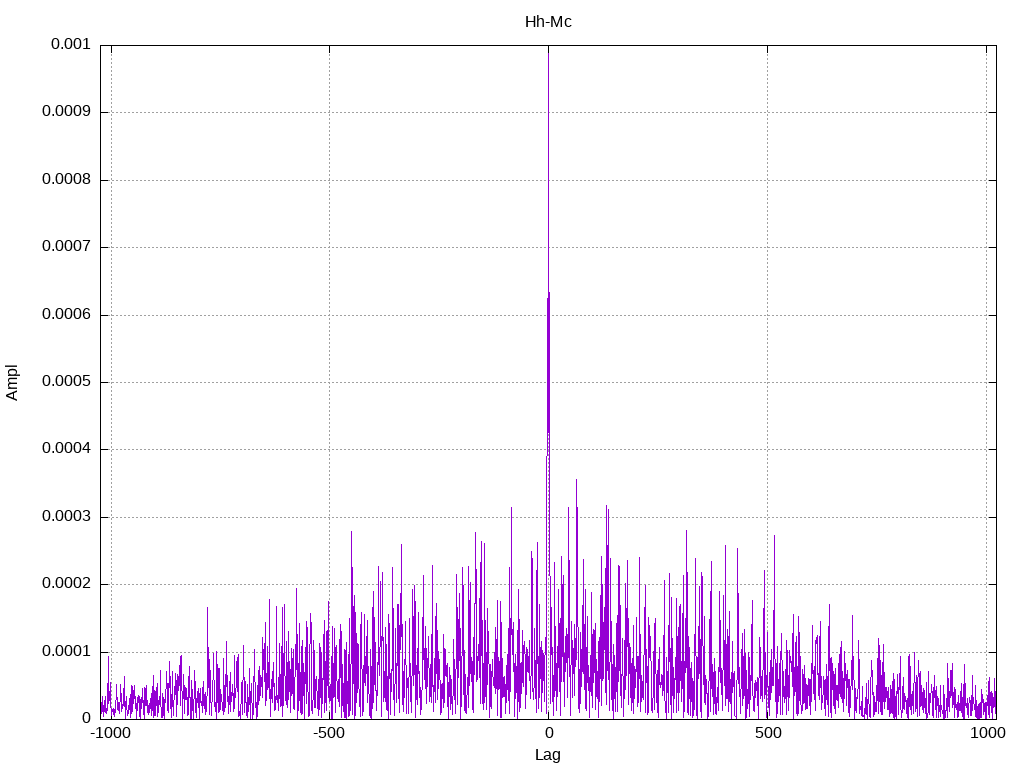Click the 0 tick label on y-axis
Viewport: 1024px width, 768px height.
(x=87, y=718)
